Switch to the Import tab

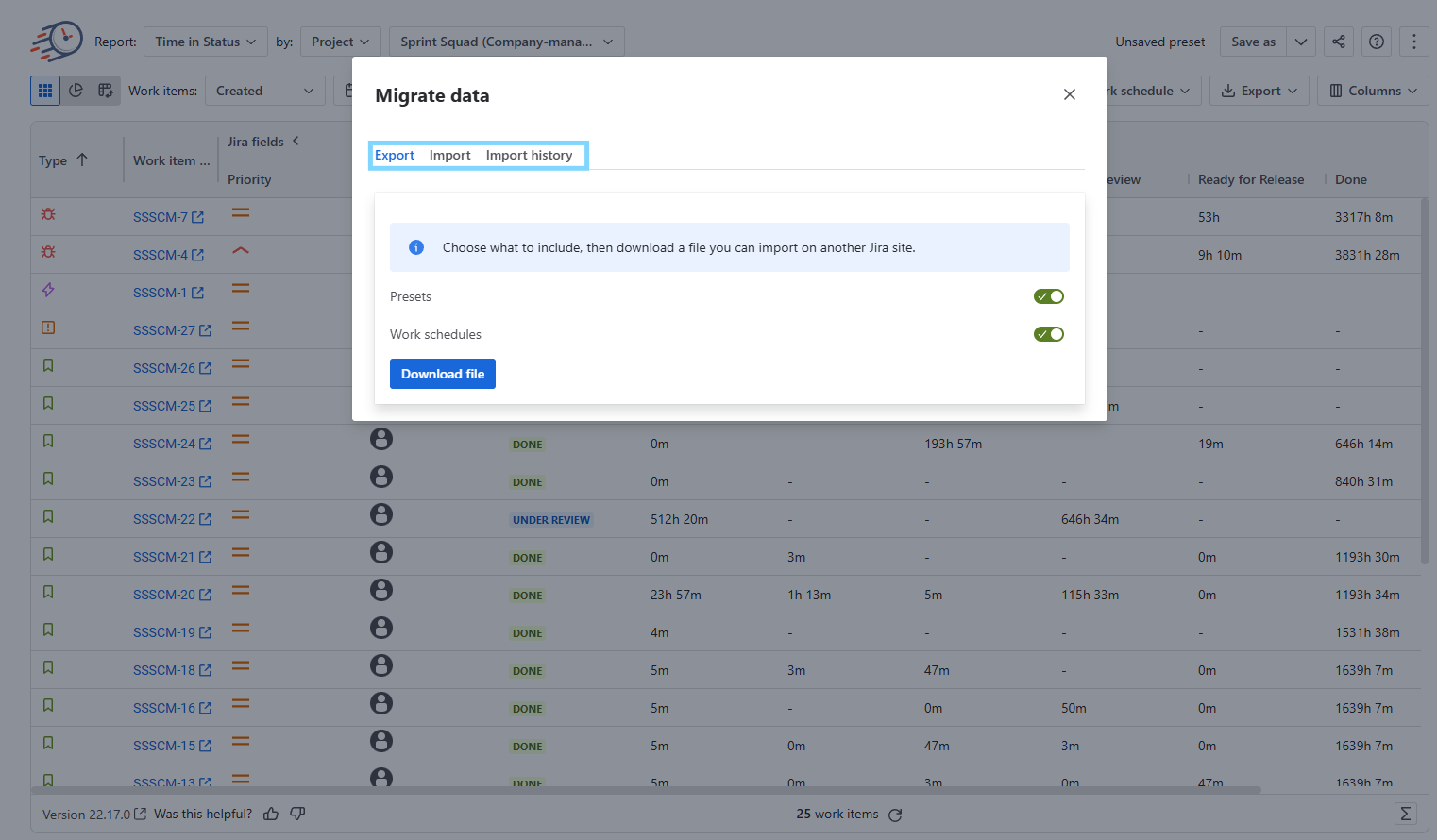(449, 155)
